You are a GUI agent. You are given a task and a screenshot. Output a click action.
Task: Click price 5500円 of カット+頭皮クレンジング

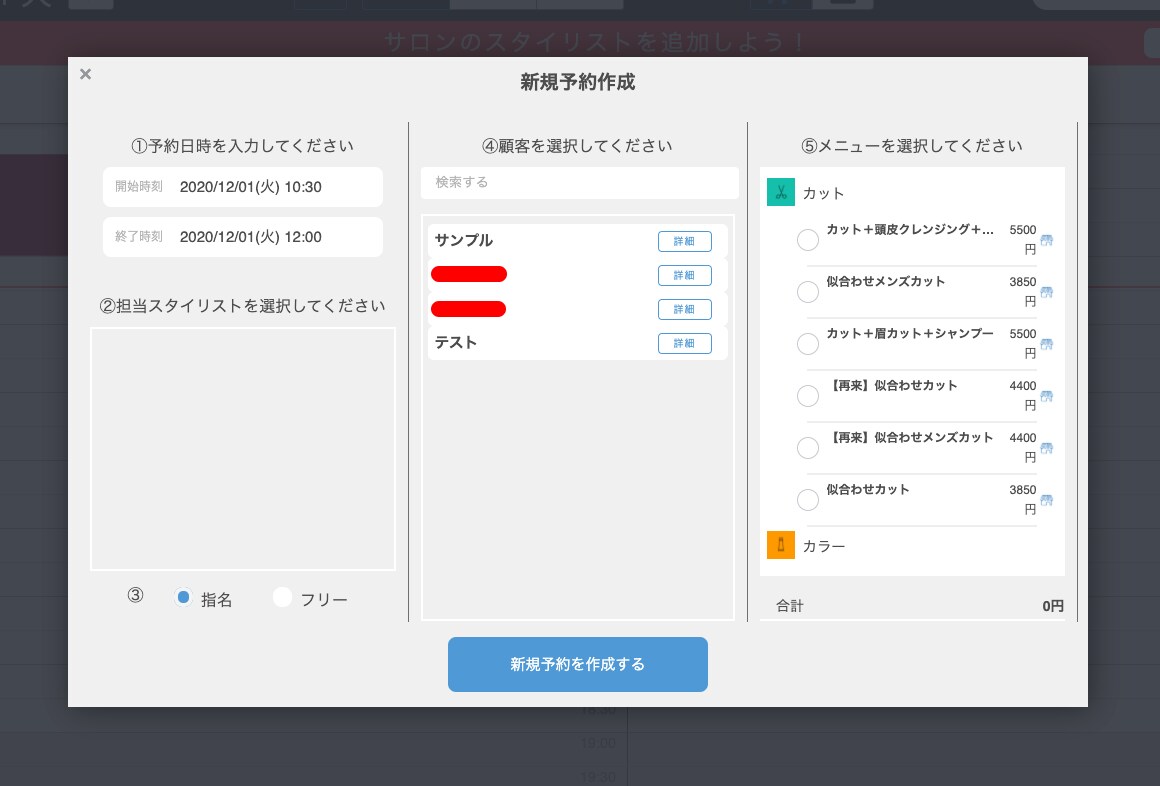(1022, 239)
